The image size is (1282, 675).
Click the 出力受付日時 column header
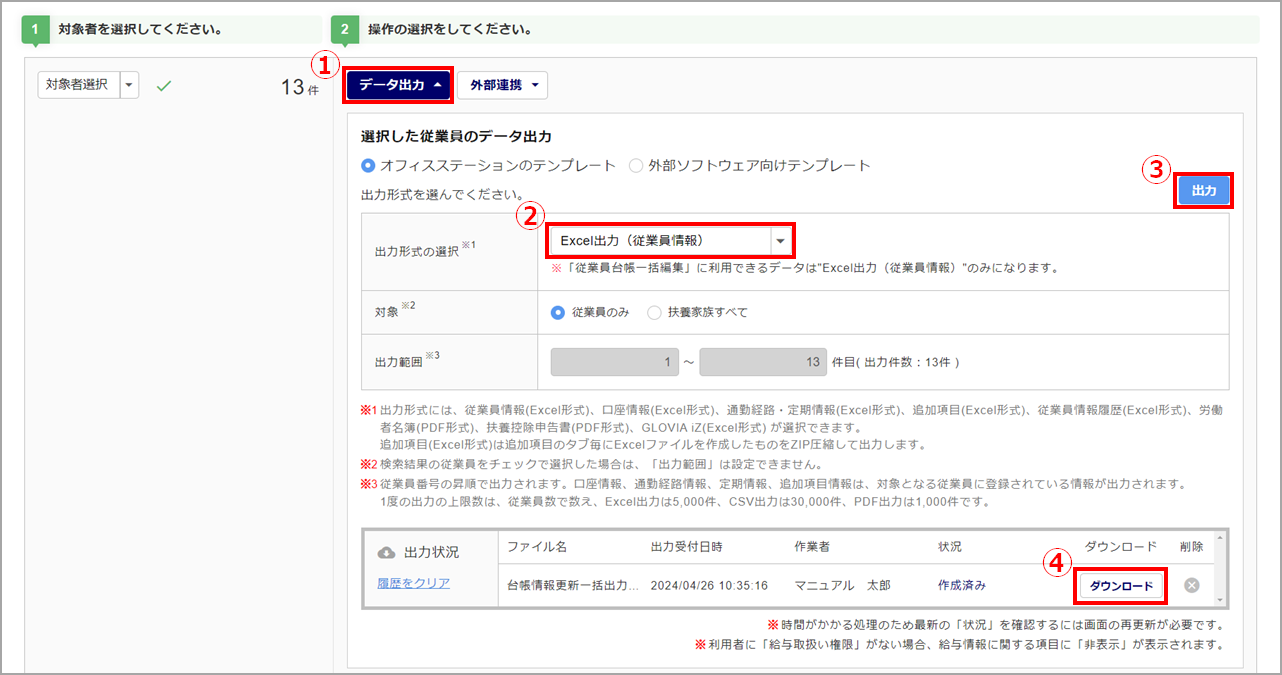pyautogui.click(x=686, y=547)
